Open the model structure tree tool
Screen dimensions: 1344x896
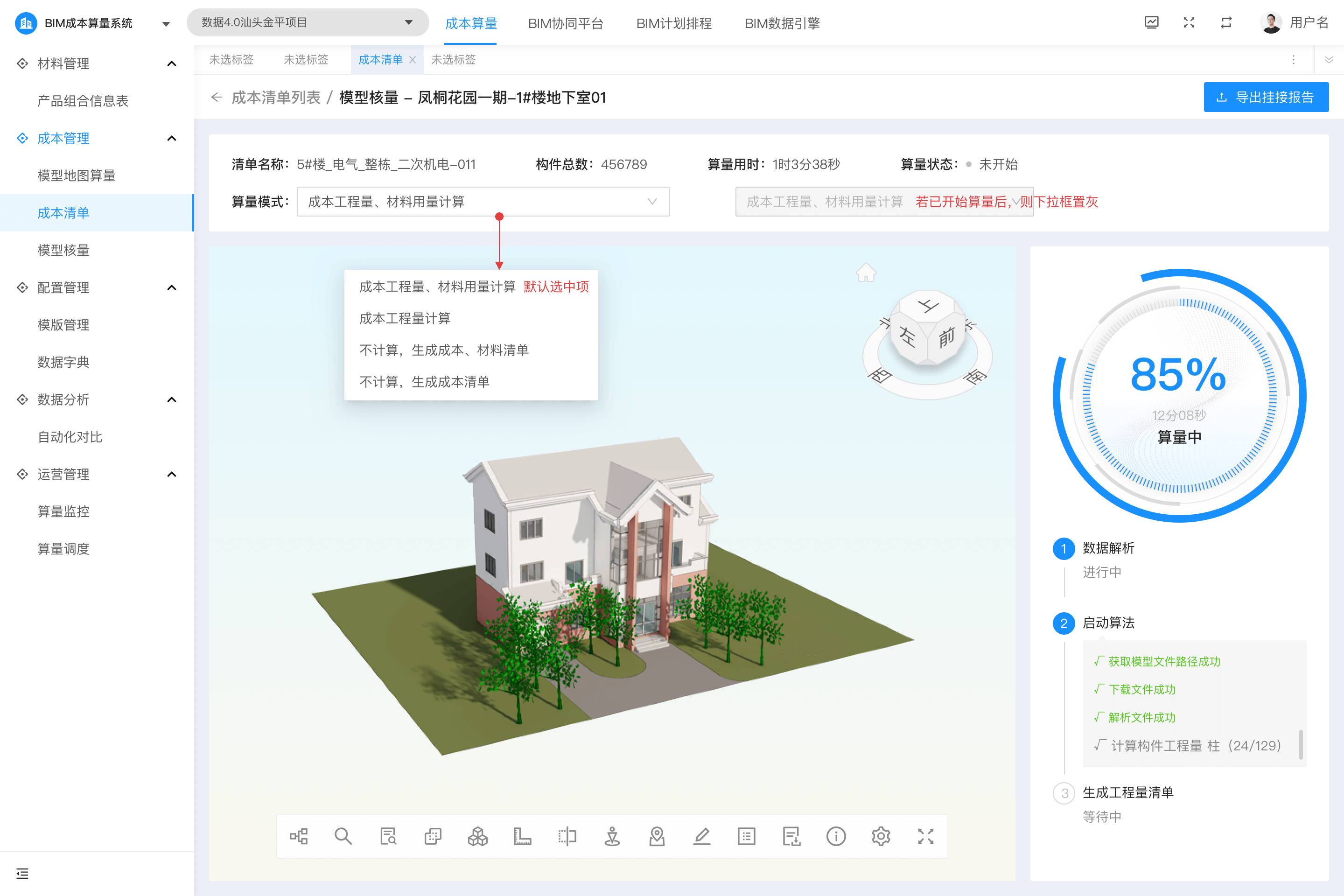(x=298, y=837)
